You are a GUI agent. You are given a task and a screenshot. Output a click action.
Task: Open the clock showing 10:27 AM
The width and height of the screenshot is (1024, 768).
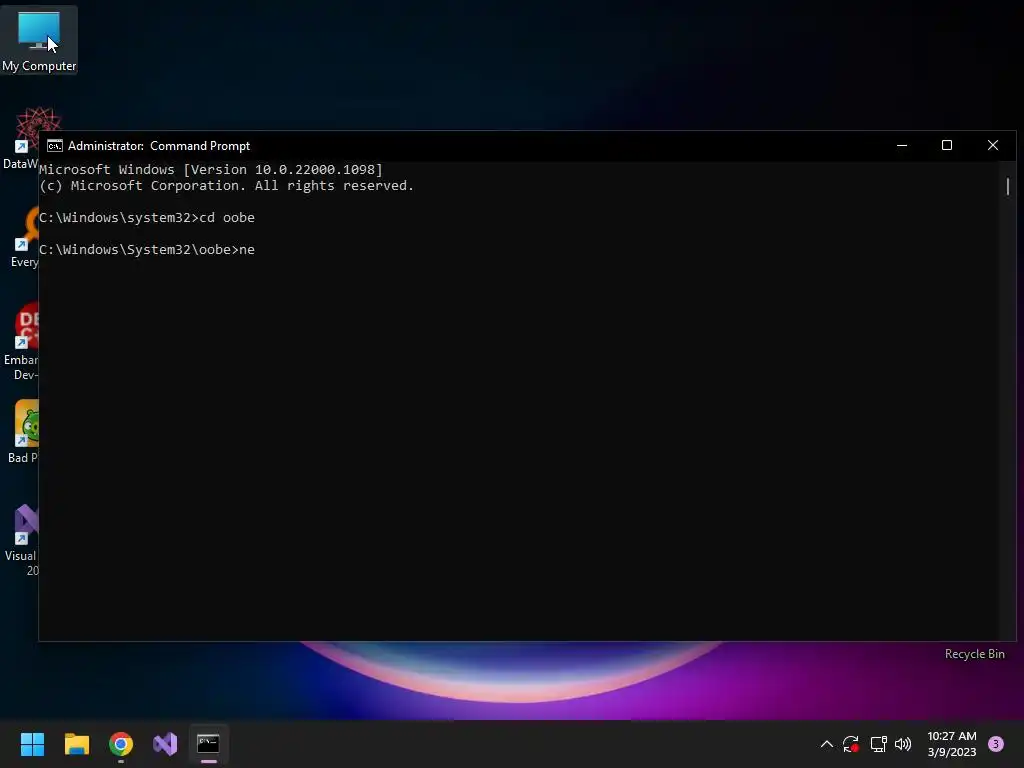coord(952,744)
